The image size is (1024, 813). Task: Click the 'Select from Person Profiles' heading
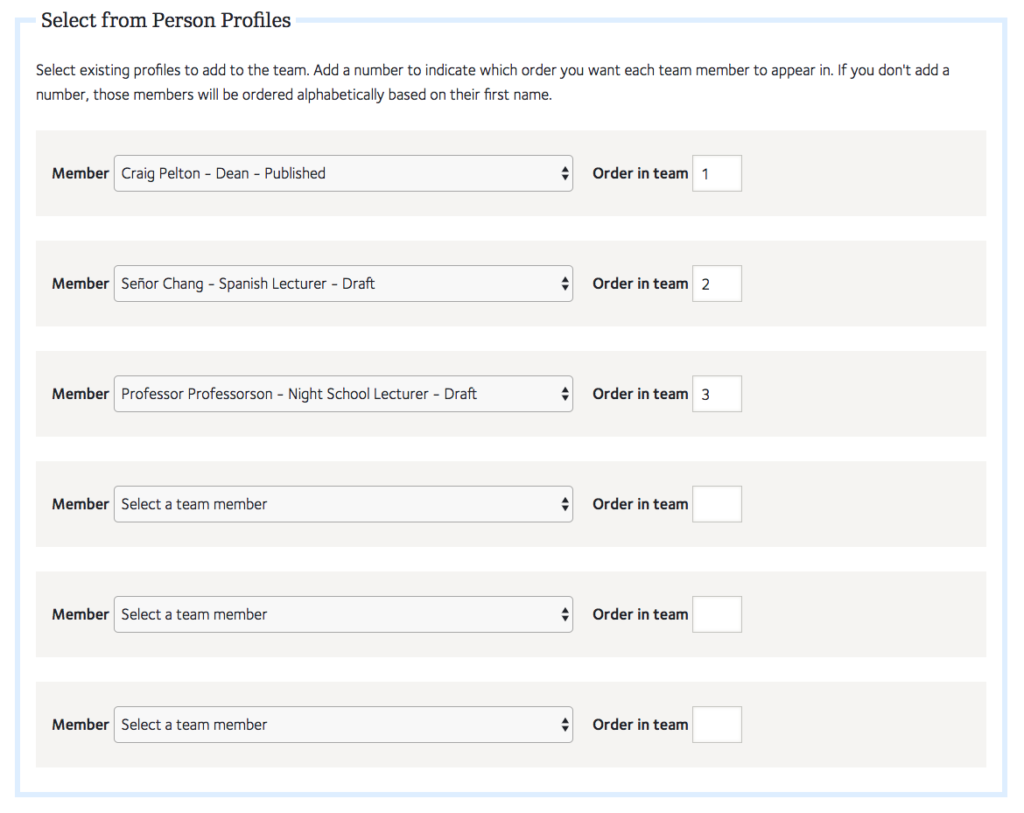click(166, 20)
